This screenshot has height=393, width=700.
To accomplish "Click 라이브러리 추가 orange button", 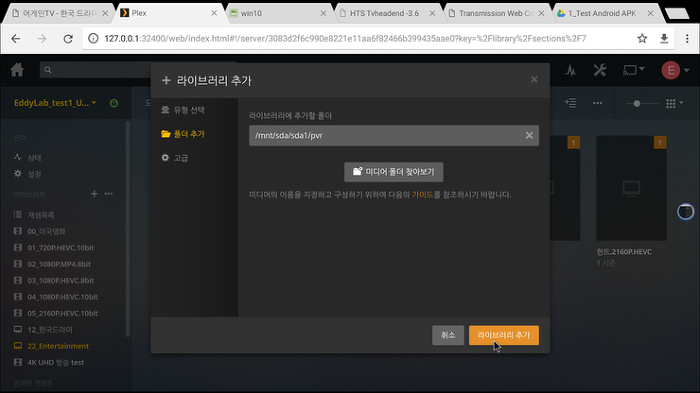I will point(504,335).
